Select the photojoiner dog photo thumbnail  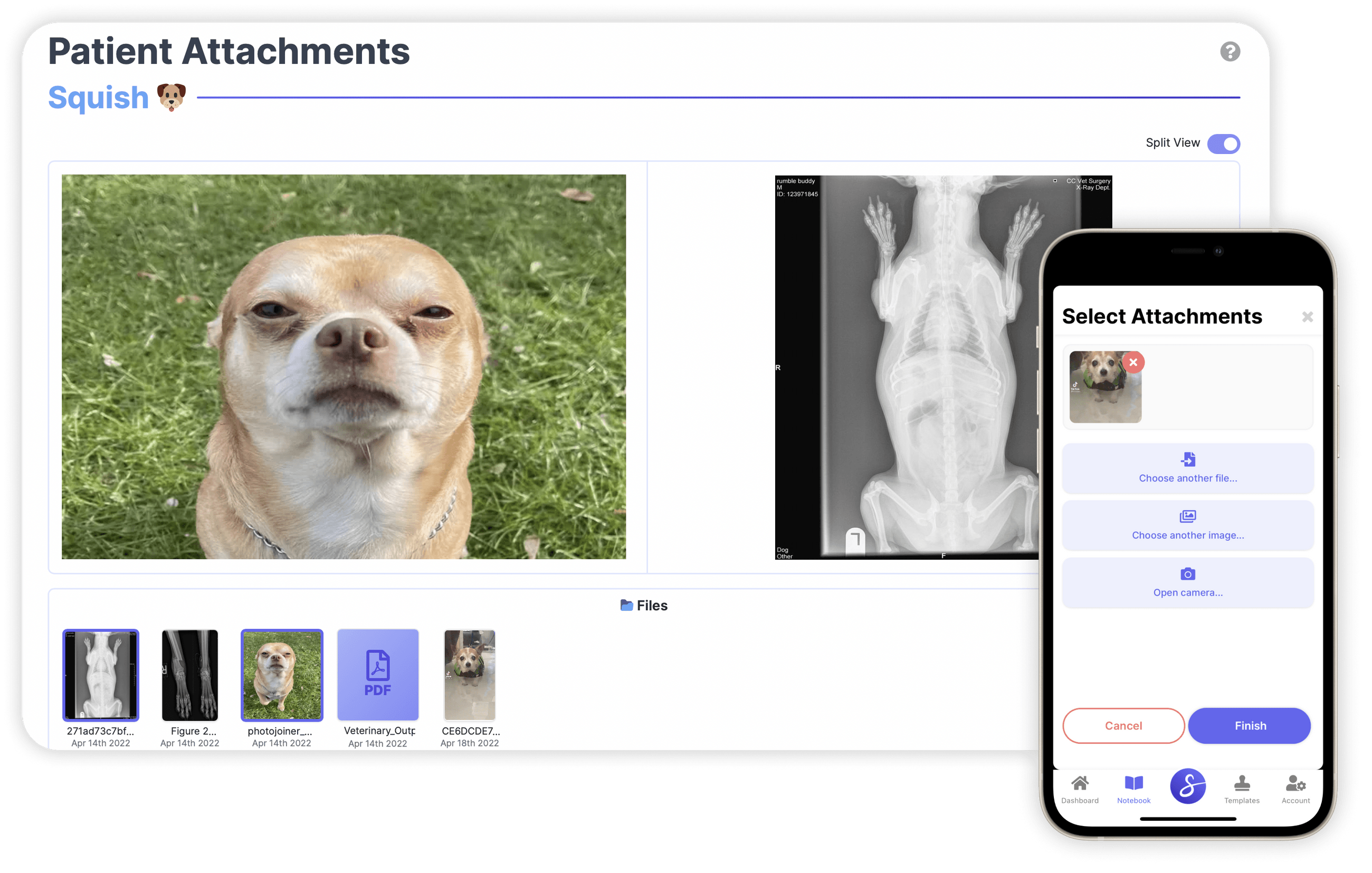pos(281,675)
